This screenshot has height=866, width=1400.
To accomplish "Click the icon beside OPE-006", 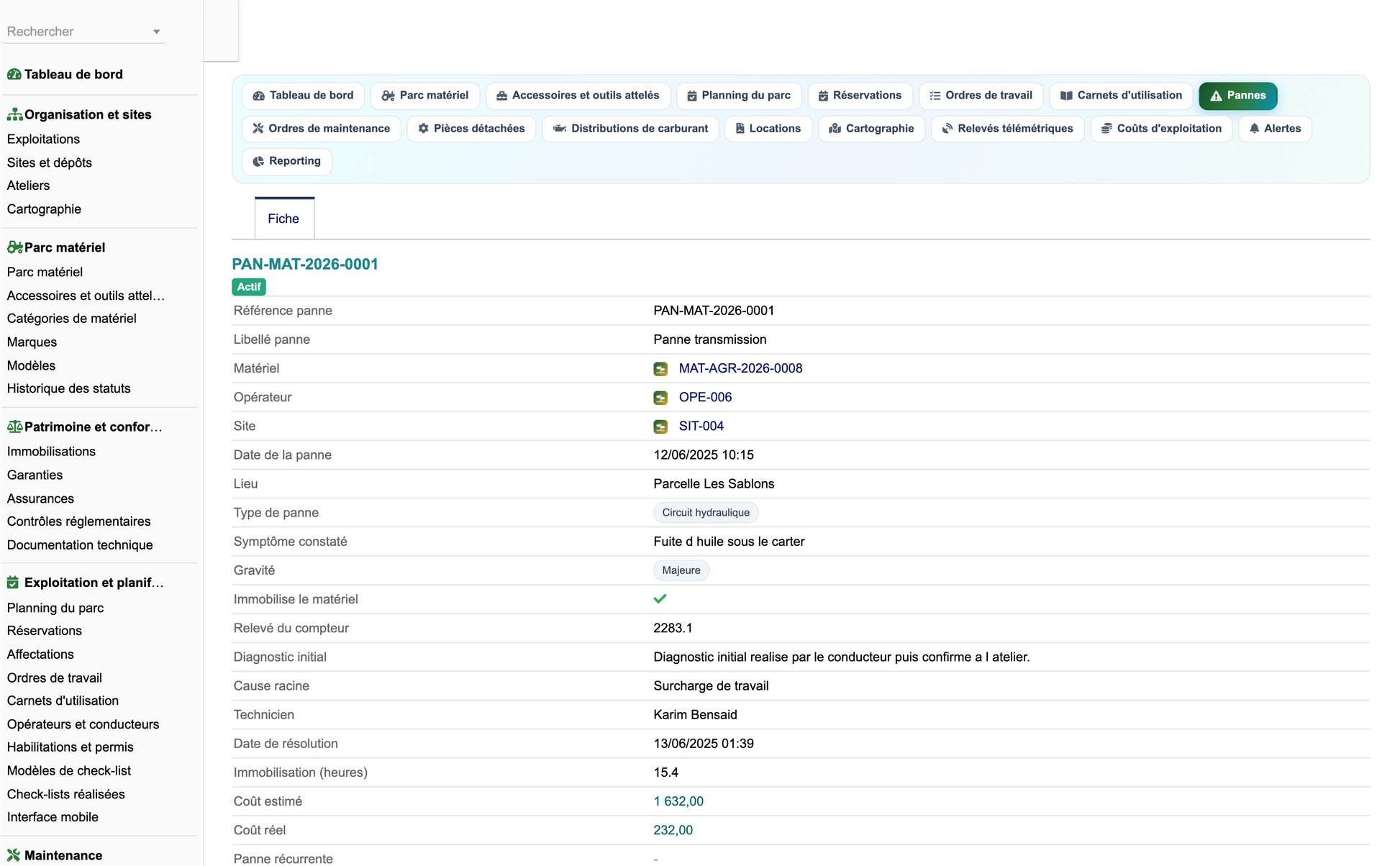I will tap(660, 398).
